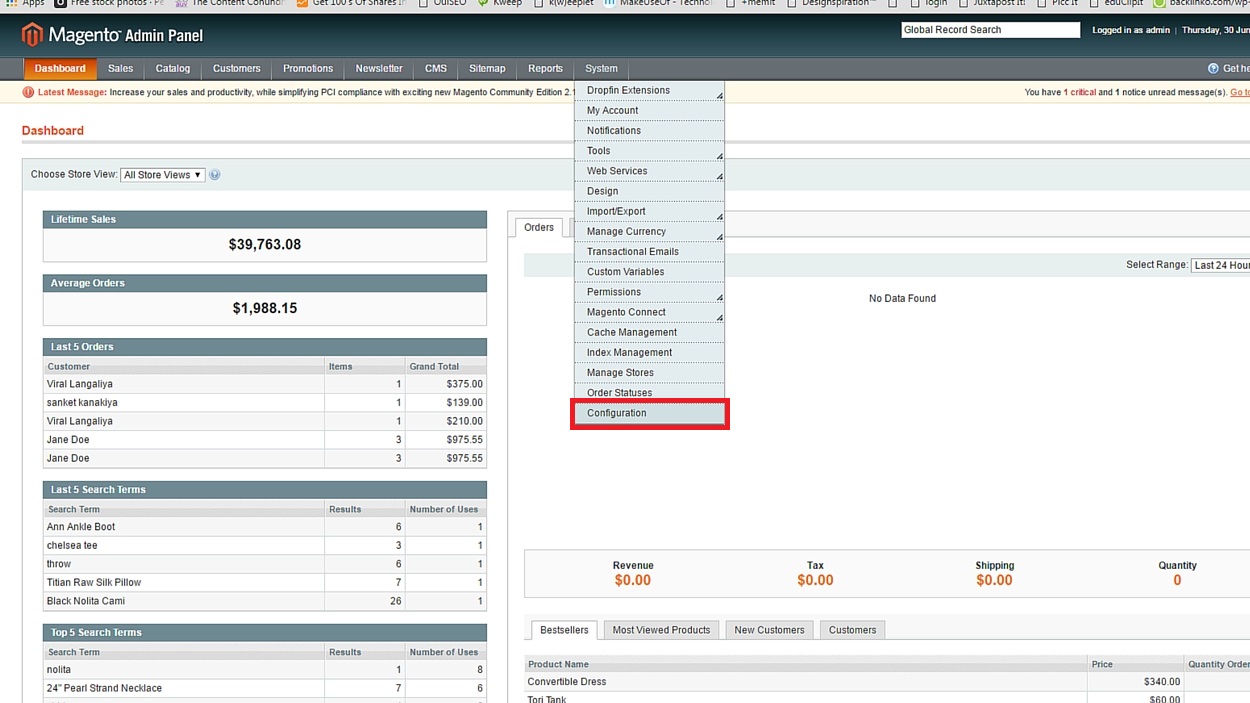Choose Configuration from the System menu
The width and height of the screenshot is (1250, 703).
[649, 413]
